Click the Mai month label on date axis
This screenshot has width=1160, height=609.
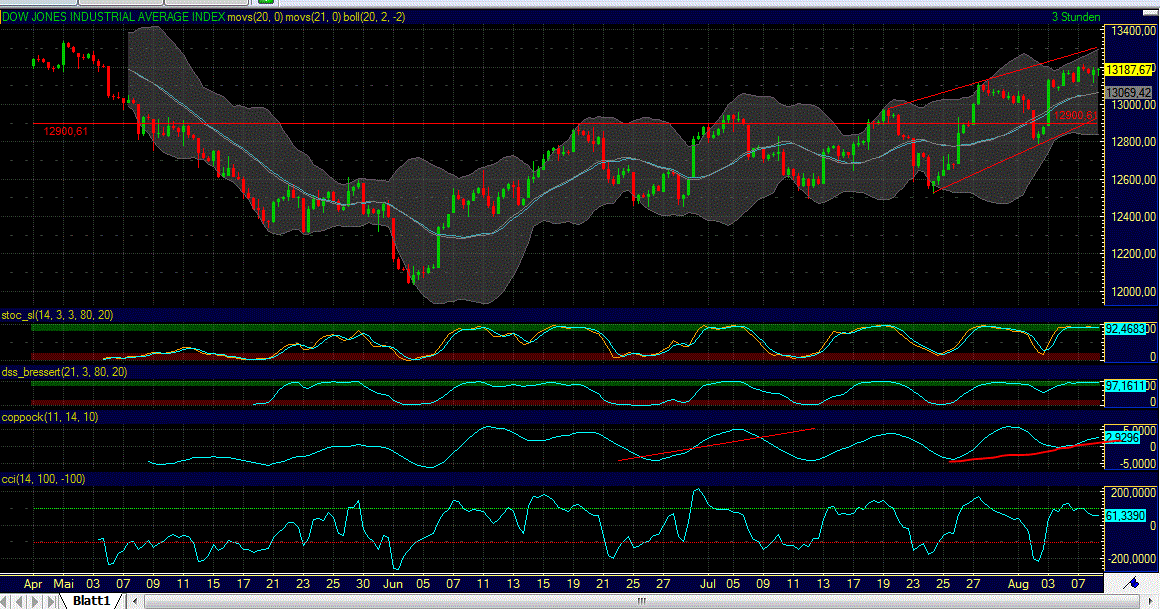click(x=64, y=584)
